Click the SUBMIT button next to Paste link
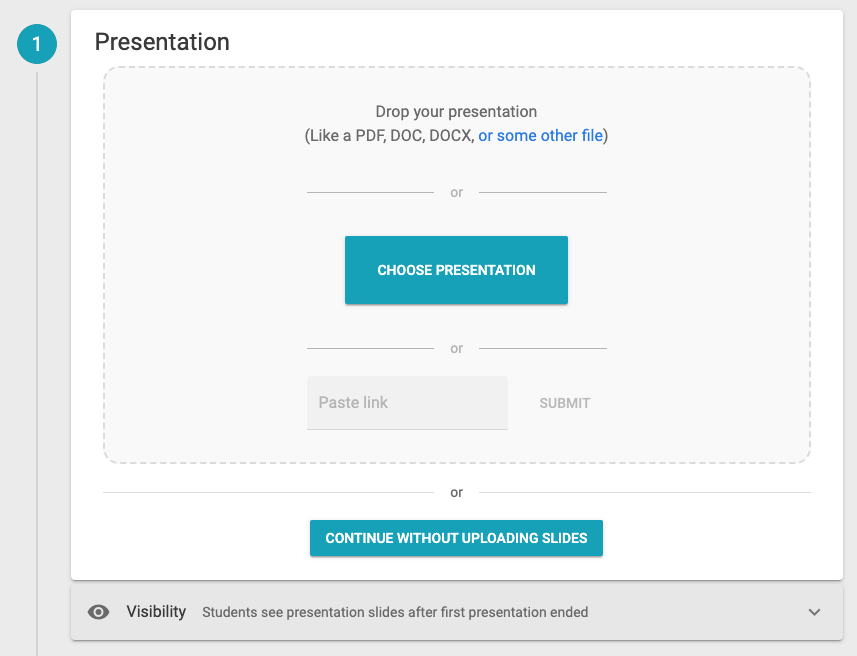This screenshot has height=656, width=857. 565,403
